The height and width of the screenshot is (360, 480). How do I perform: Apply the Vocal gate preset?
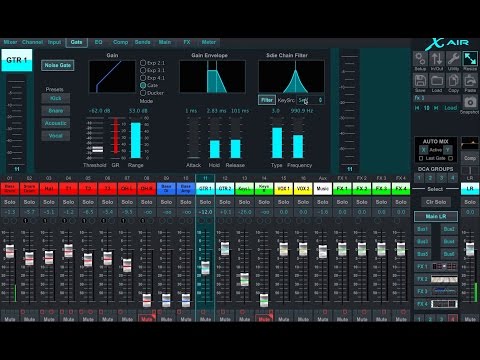[x=56, y=136]
